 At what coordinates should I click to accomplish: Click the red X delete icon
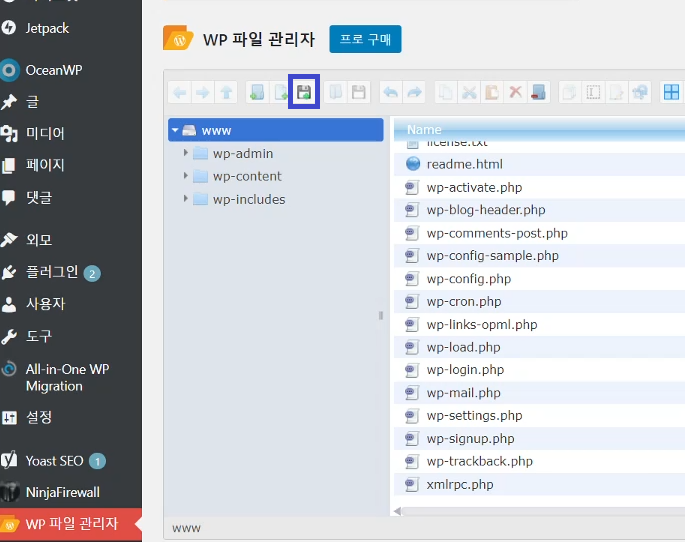[x=515, y=92]
